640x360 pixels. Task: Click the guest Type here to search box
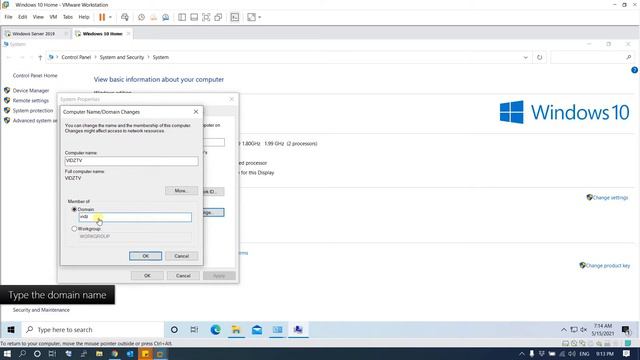point(93,330)
